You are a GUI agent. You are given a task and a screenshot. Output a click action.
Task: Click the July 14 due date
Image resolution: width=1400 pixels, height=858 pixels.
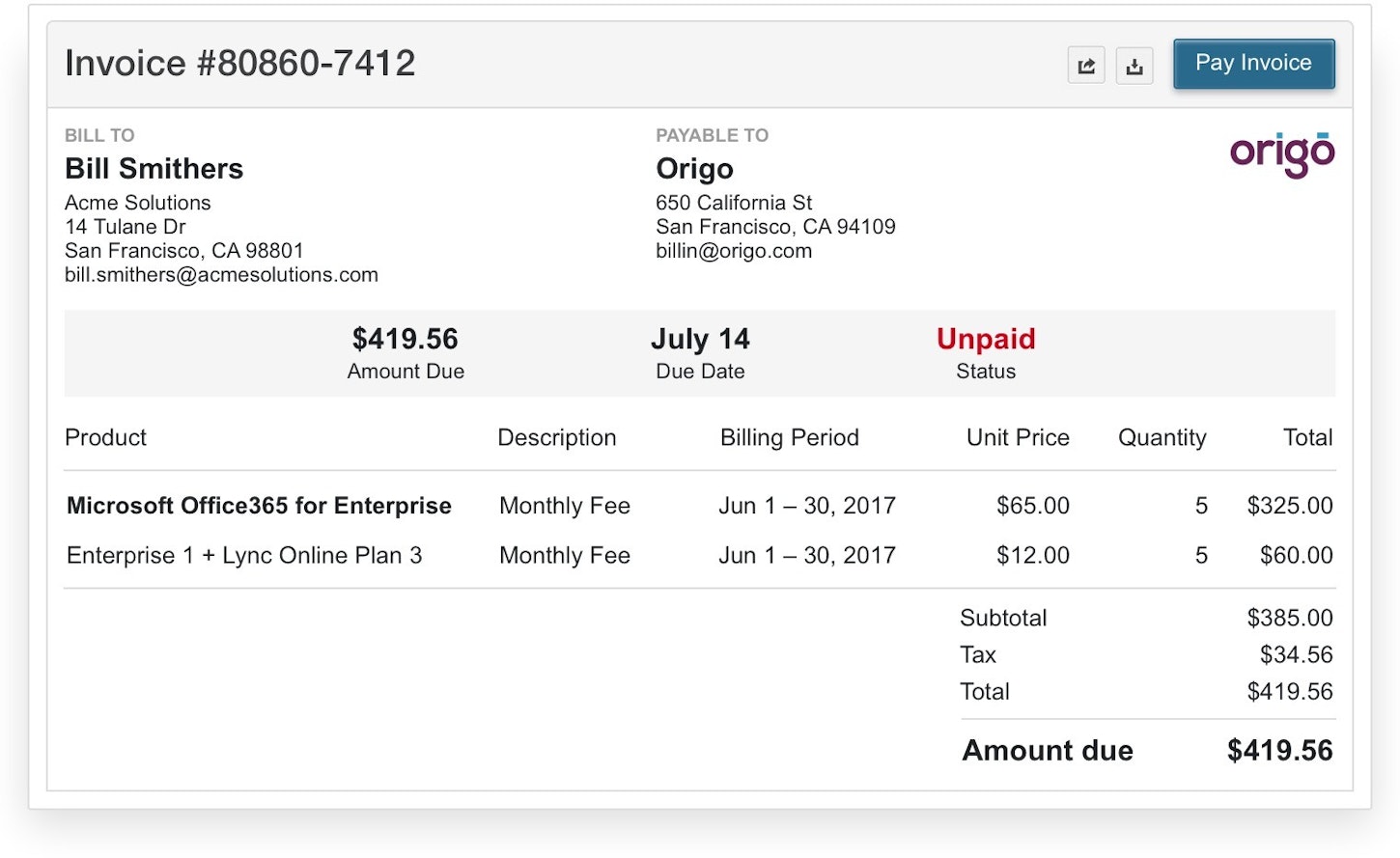700,339
